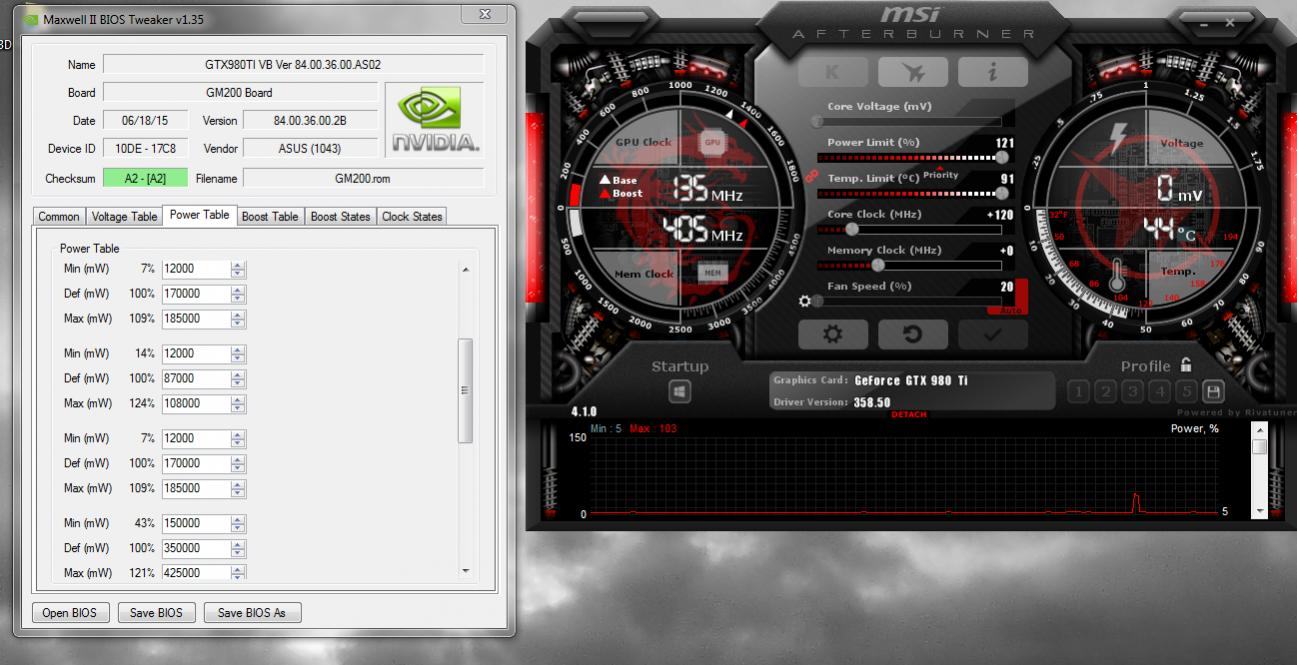
Task: Select profile slot 5
Action: coord(1187,392)
